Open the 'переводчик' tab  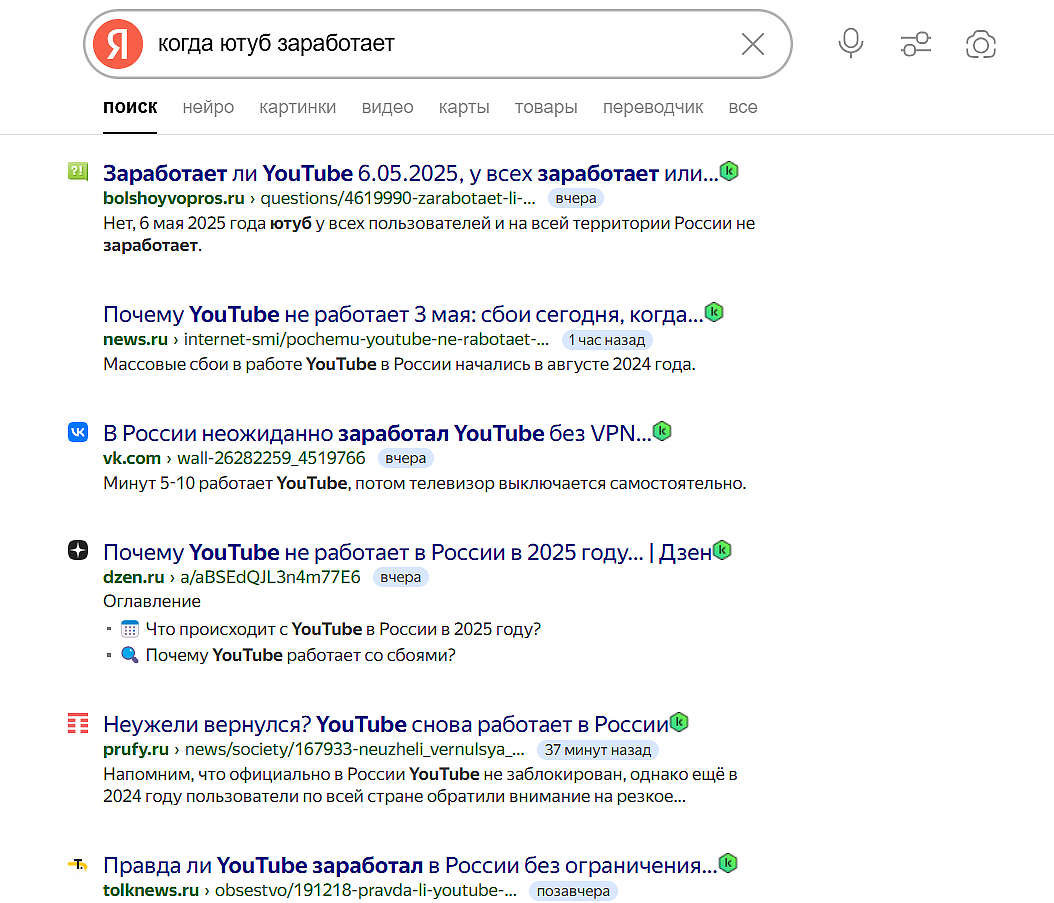click(653, 107)
